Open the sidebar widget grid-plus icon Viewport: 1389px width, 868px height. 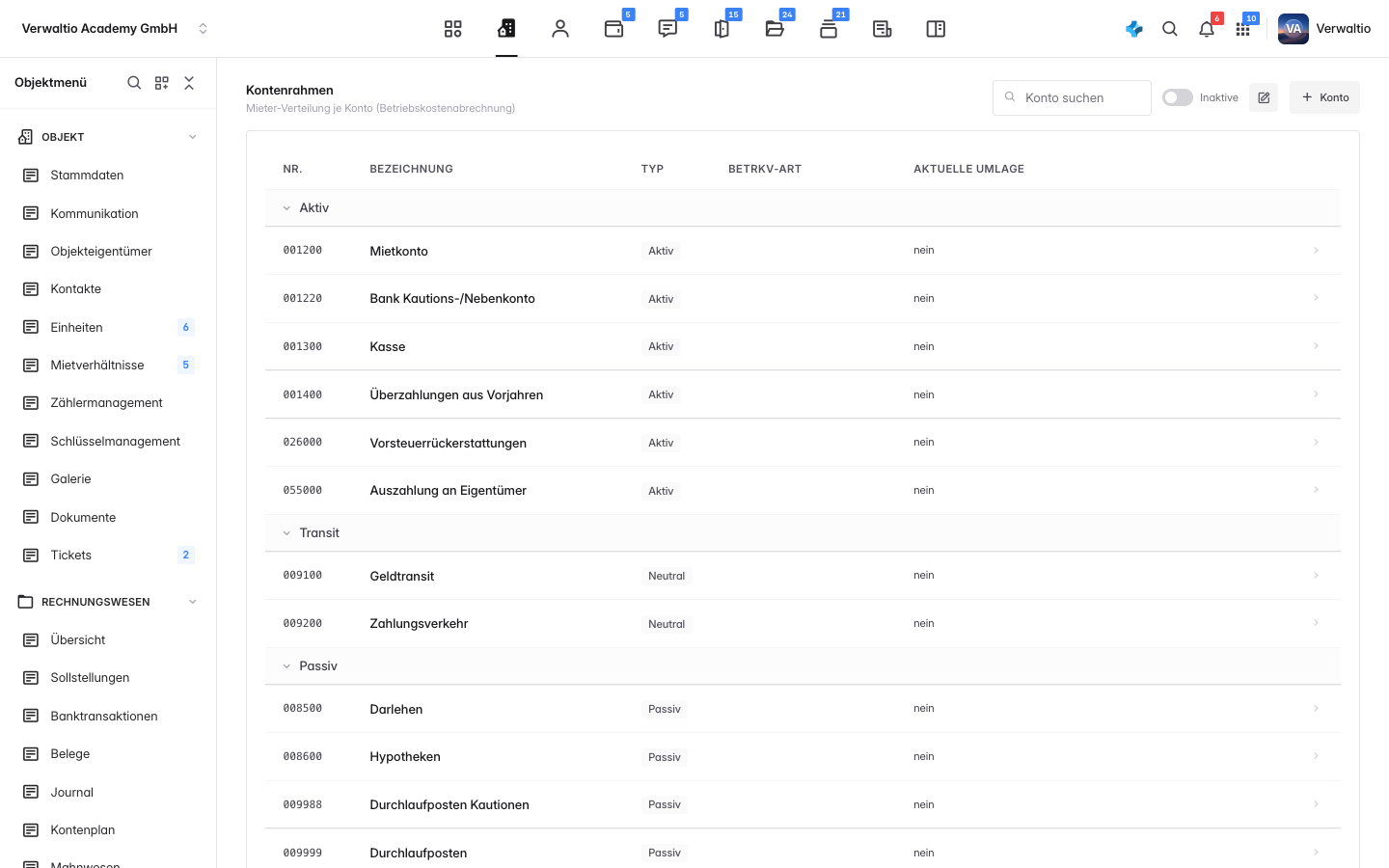(162, 83)
